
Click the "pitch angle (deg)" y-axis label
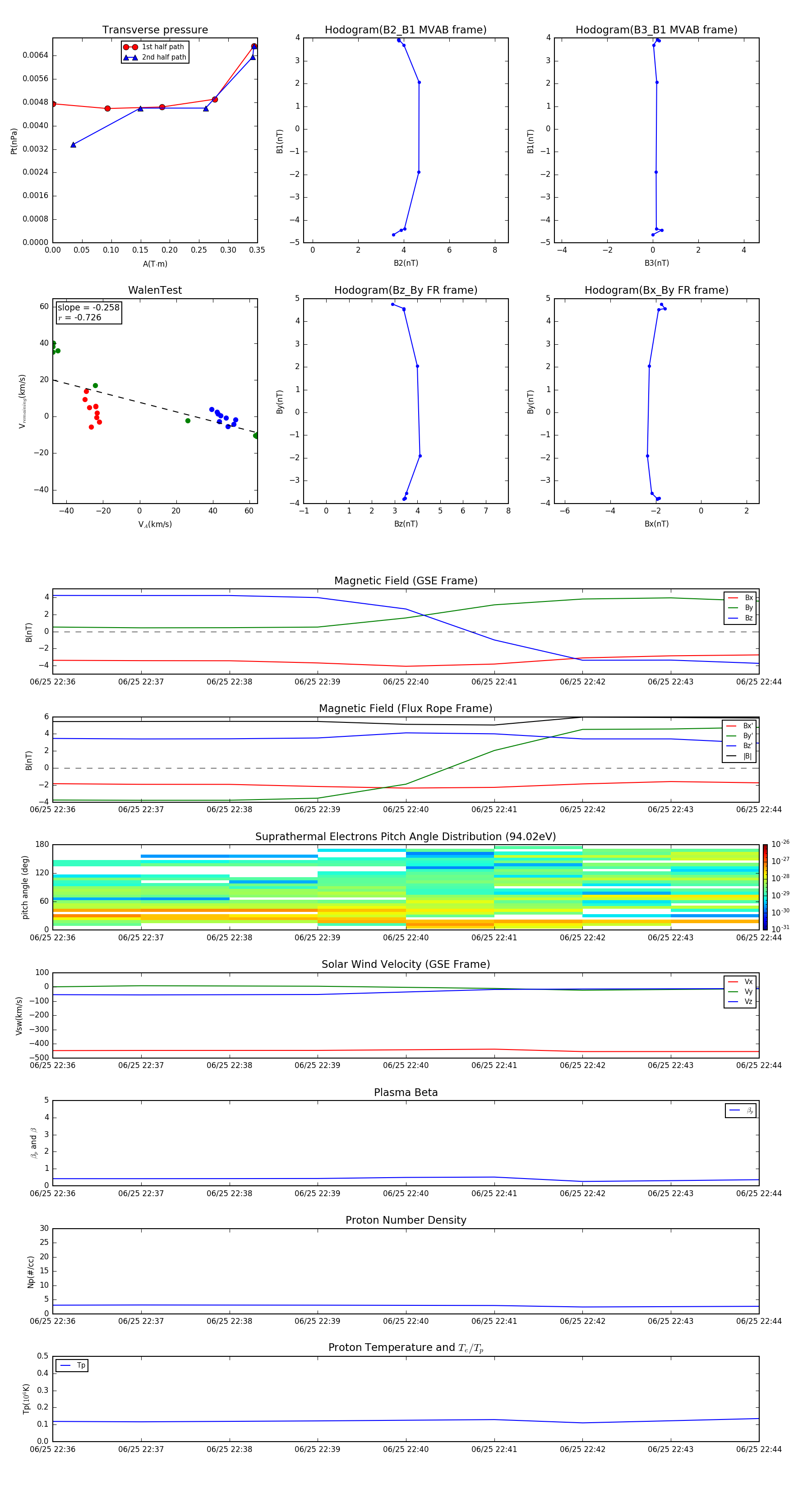click(25, 887)
